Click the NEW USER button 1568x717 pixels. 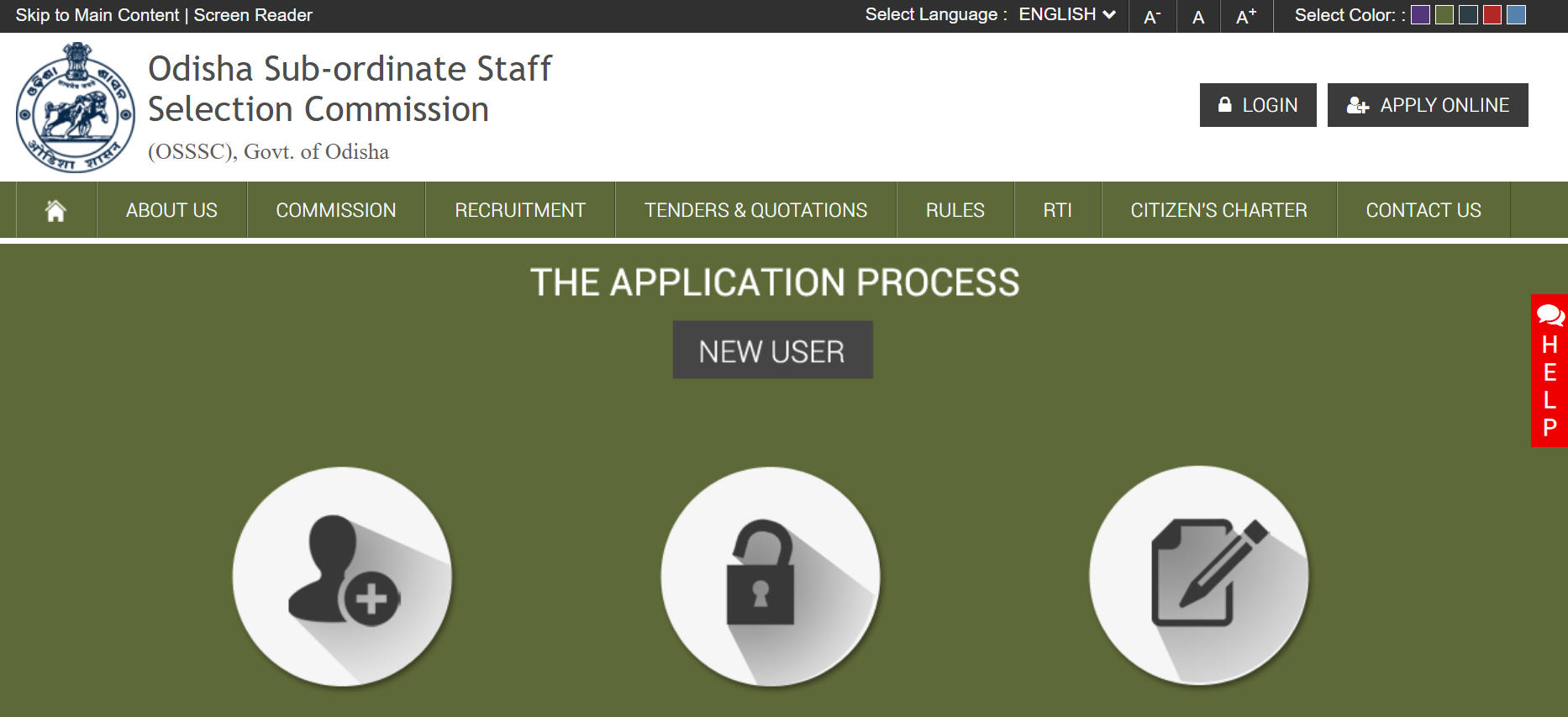[772, 351]
